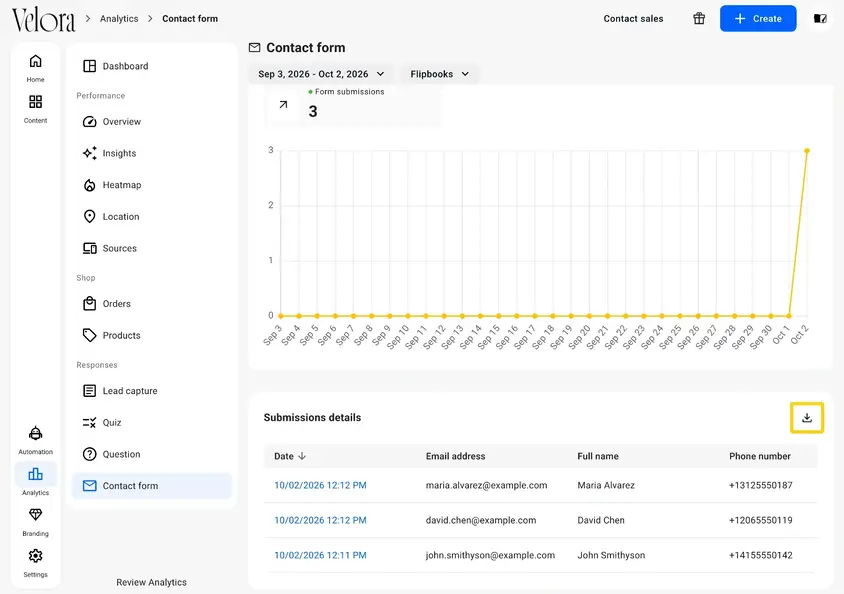Image resolution: width=844 pixels, height=594 pixels.
Task: Open David Chen submission date link
Action: 320,520
